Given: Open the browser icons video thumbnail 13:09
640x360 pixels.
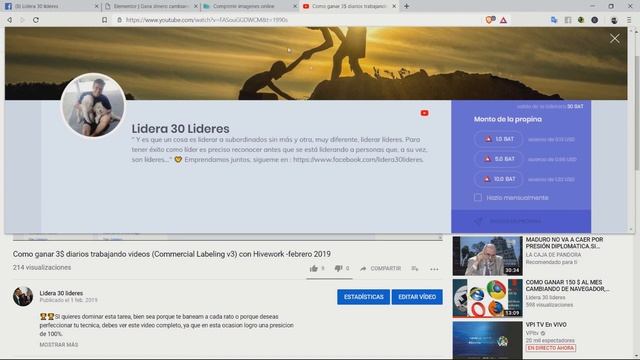Looking at the screenshot, I should click(x=487, y=298).
